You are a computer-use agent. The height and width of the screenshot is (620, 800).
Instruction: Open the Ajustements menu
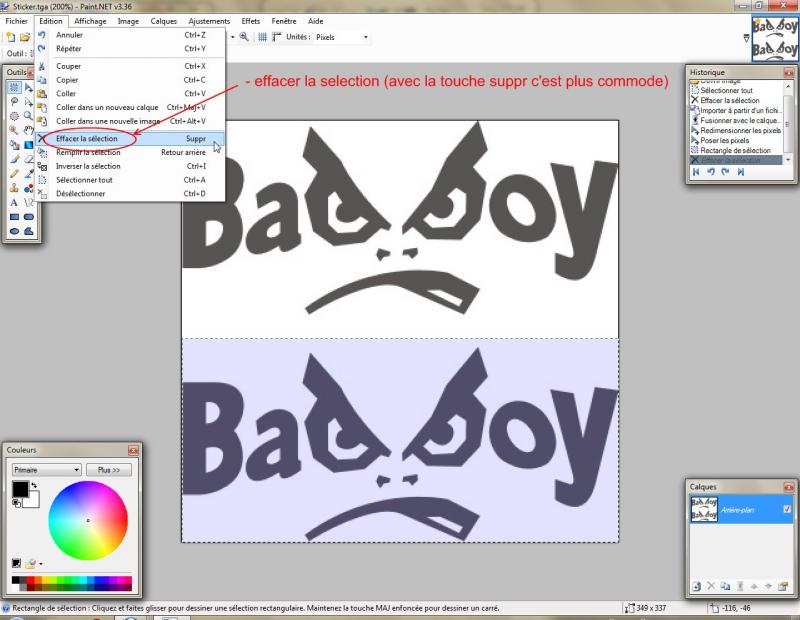(209, 21)
